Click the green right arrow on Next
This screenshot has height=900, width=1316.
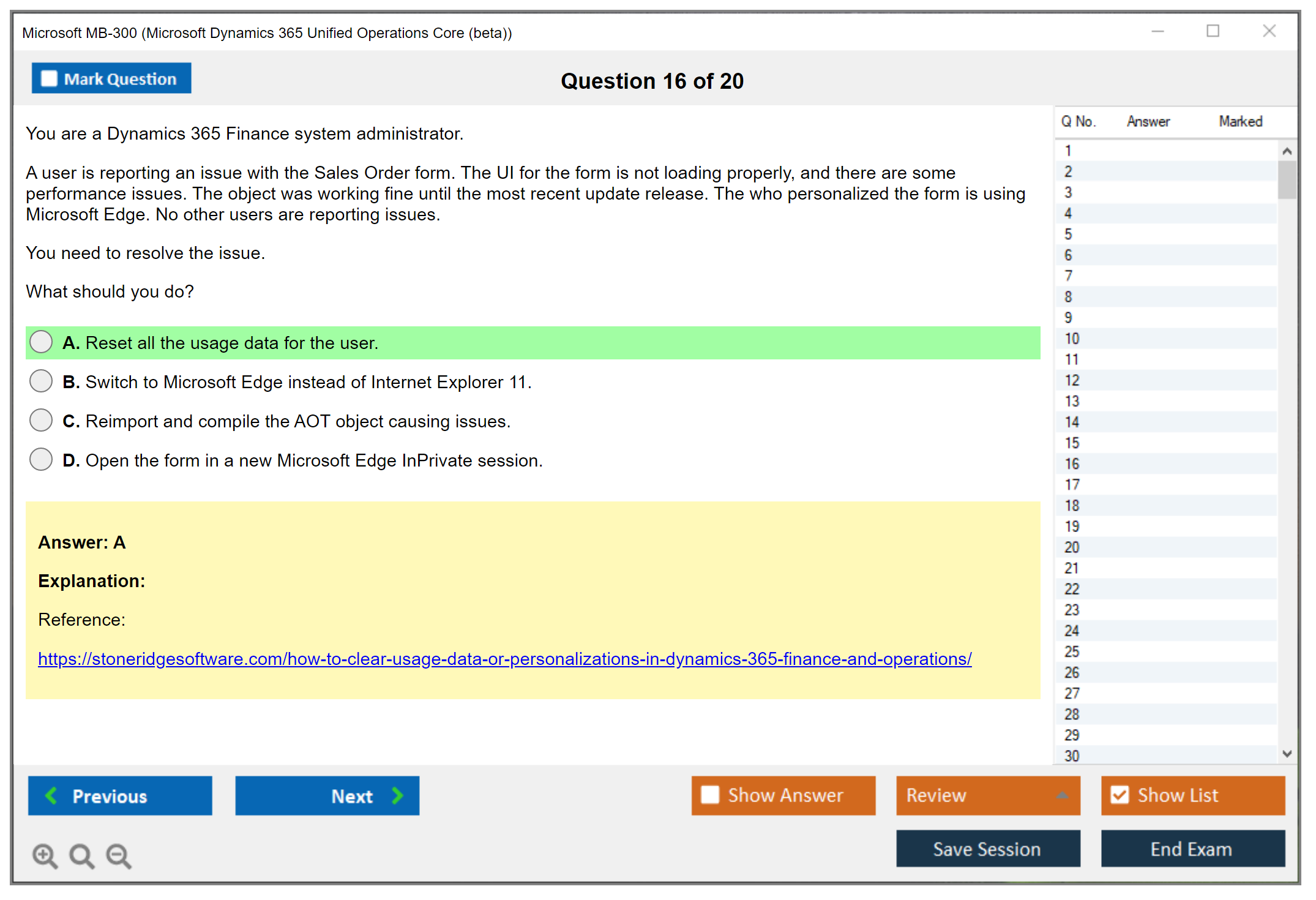pos(398,795)
